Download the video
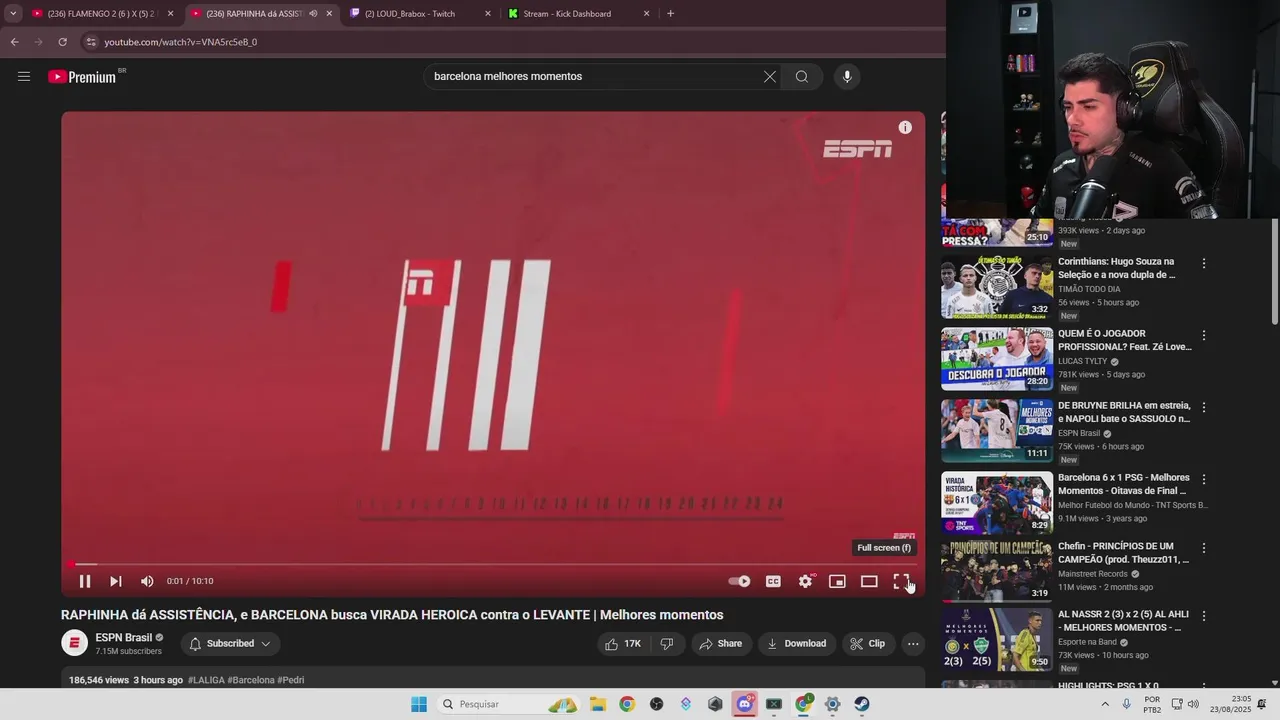Viewport: 1280px width, 720px height. (797, 644)
